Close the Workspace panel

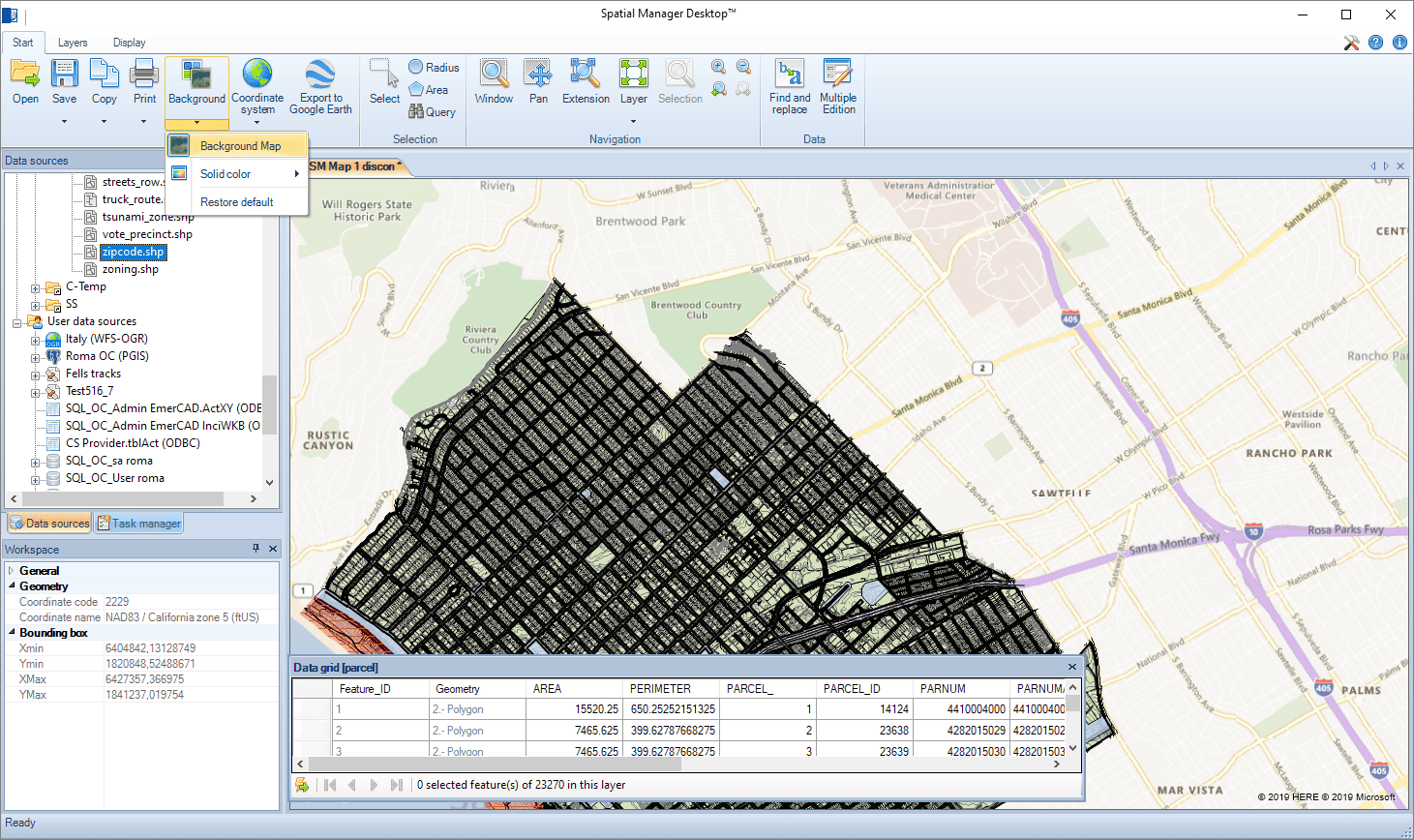pyautogui.click(x=273, y=549)
